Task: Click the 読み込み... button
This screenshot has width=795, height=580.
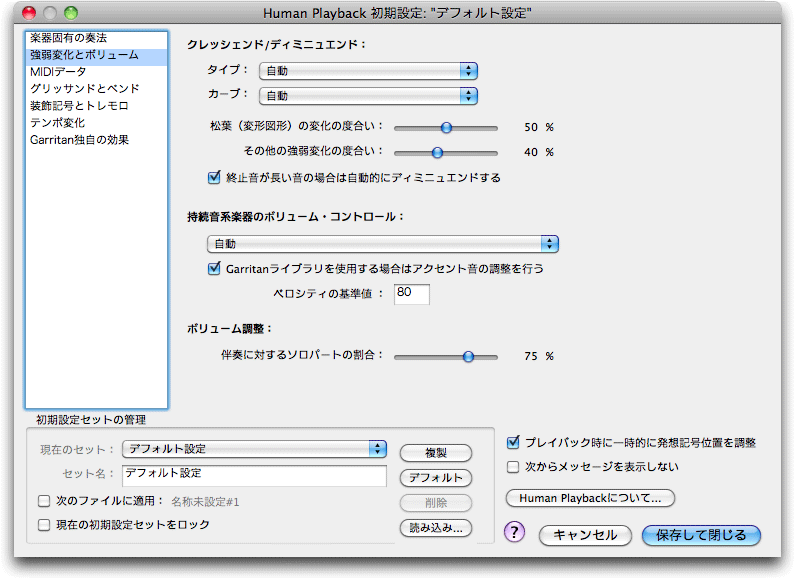Action: click(x=436, y=528)
